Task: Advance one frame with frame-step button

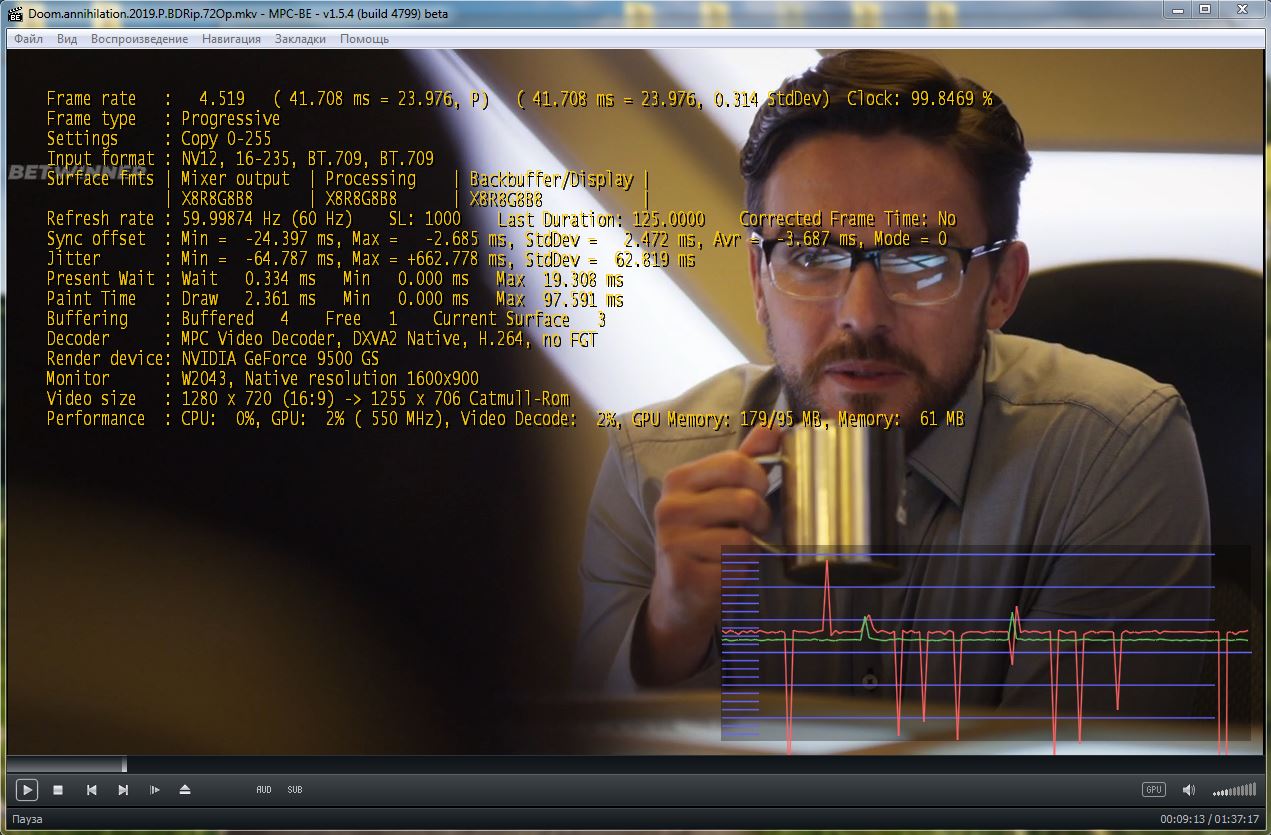Action: [154, 790]
